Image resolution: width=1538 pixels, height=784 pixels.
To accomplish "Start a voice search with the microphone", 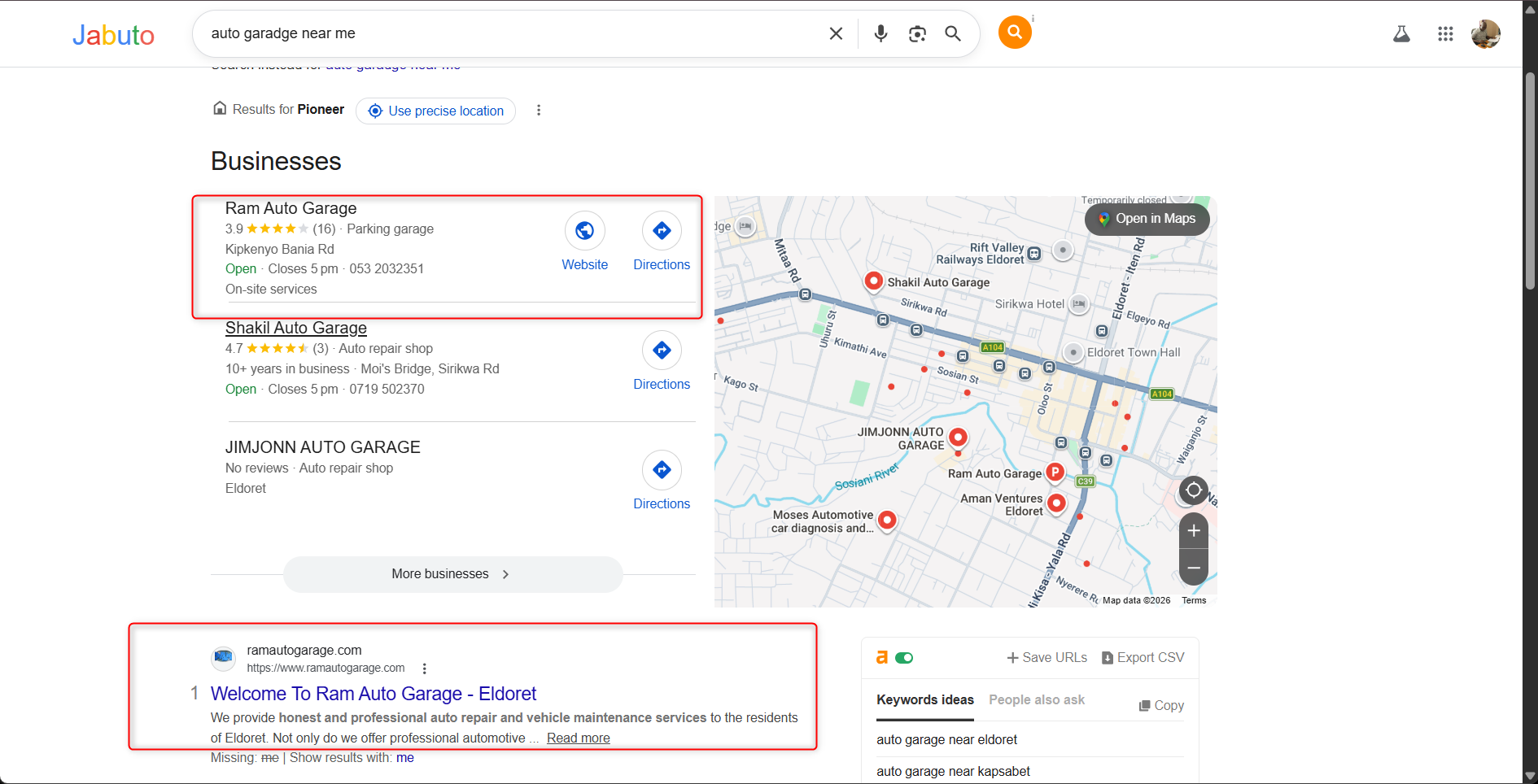I will click(880, 33).
